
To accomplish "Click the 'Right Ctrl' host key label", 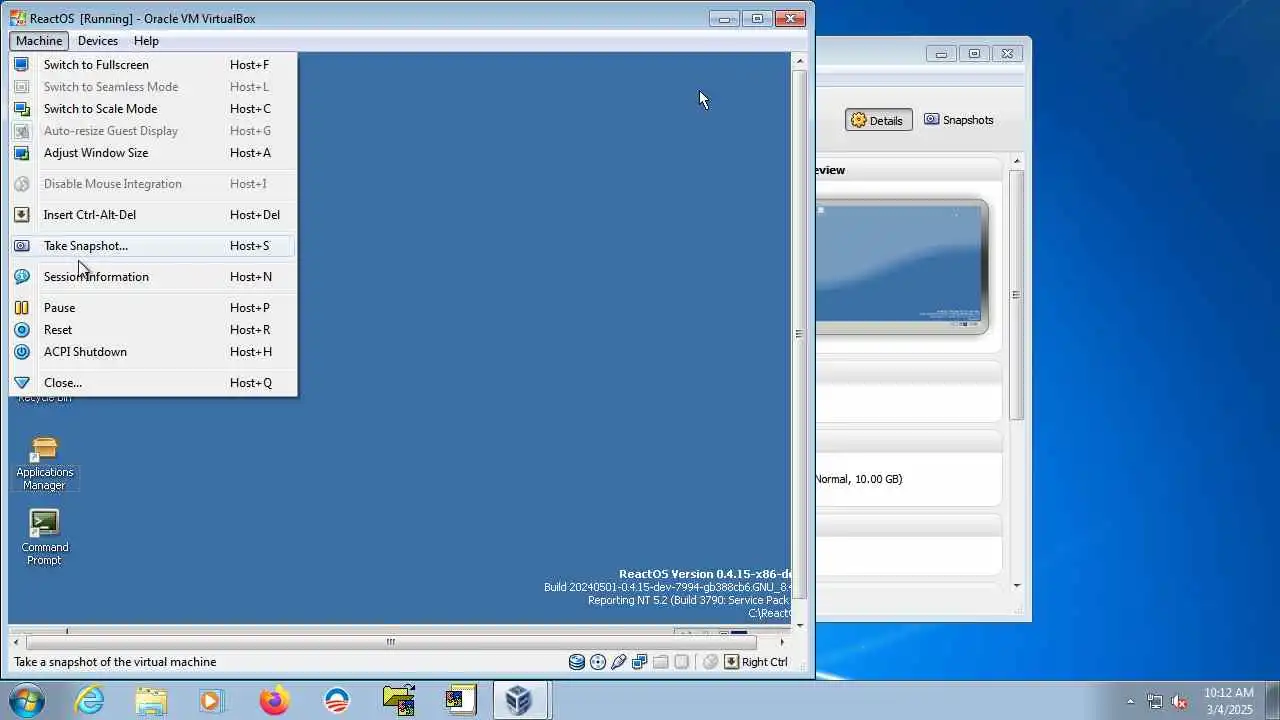I will point(765,662).
